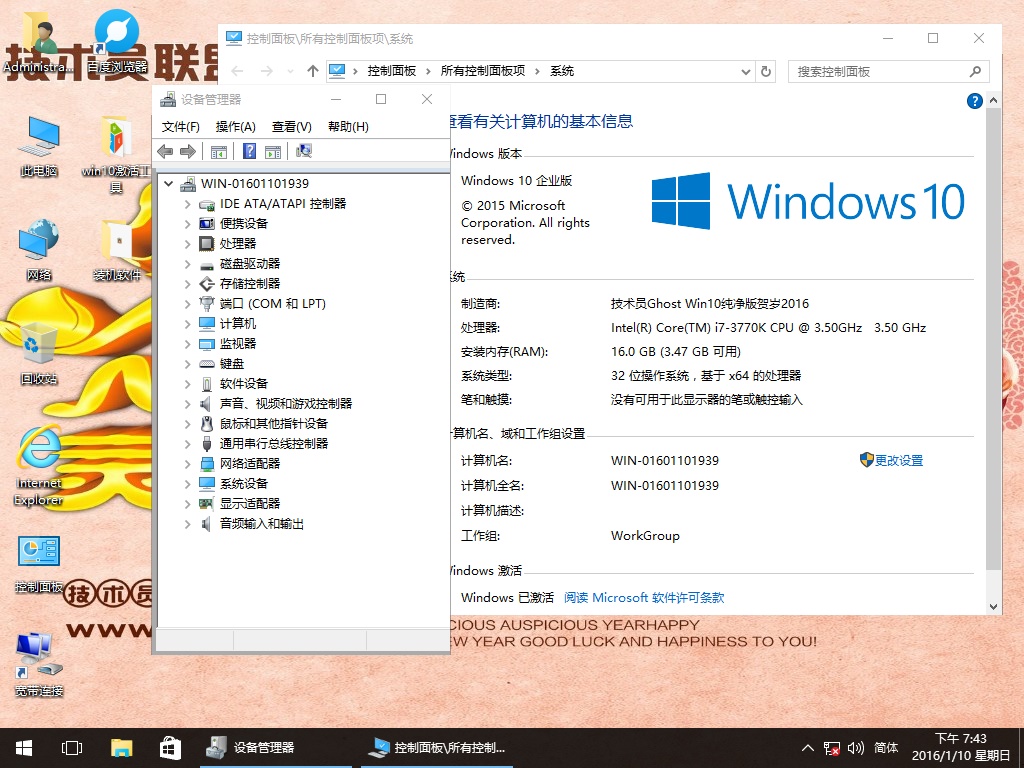Open the Windows Start button
1024x768 pixels.
click(24, 748)
